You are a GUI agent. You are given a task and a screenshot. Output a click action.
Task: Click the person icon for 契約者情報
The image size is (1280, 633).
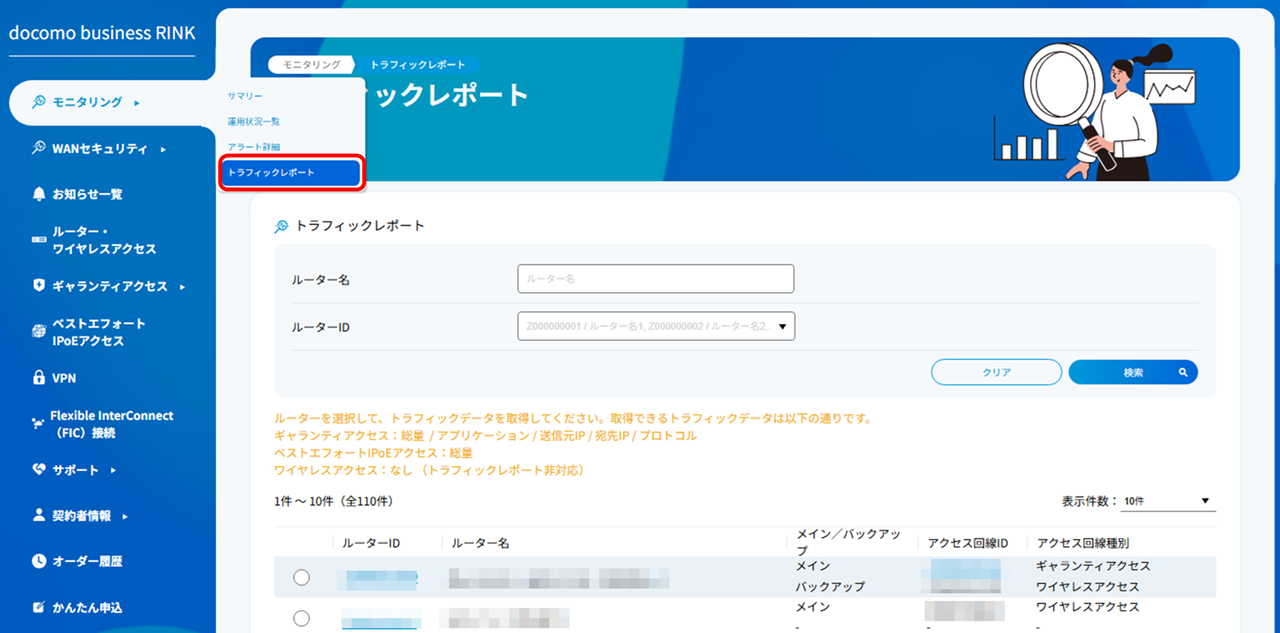(x=39, y=516)
